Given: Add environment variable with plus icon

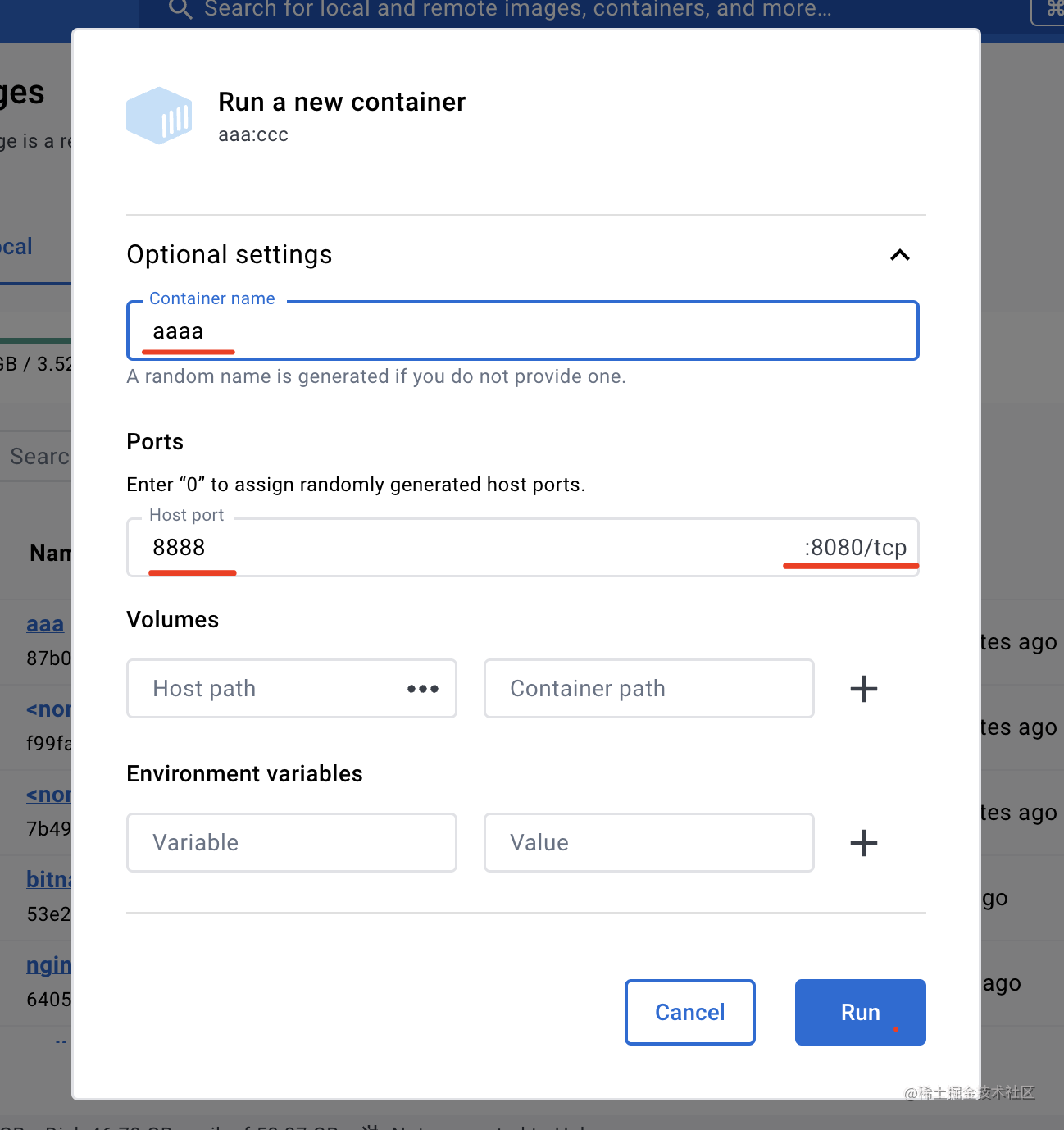Looking at the screenshot, I should [863, 843].
